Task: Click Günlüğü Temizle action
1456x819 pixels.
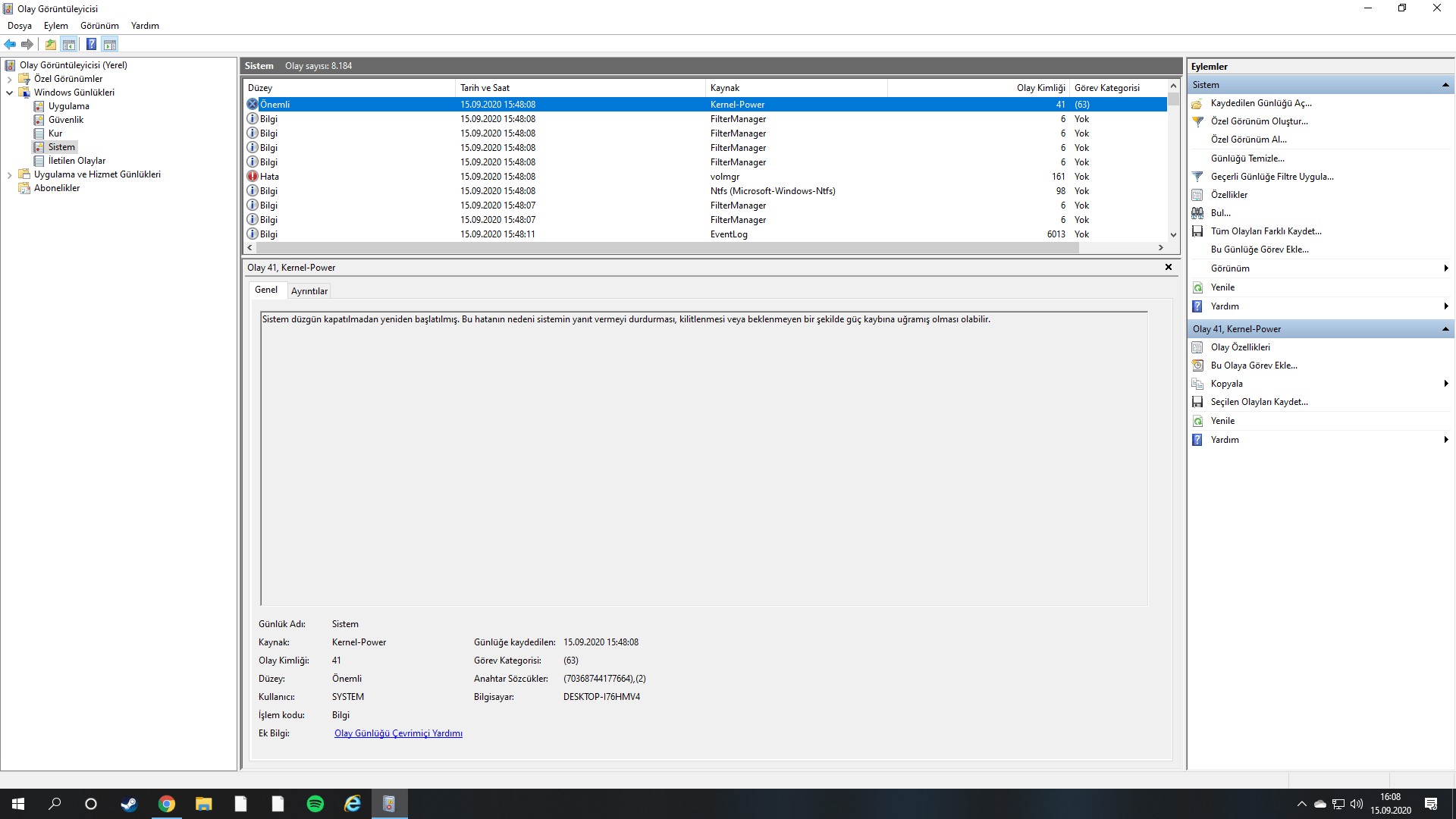Action: [1247, 158]
